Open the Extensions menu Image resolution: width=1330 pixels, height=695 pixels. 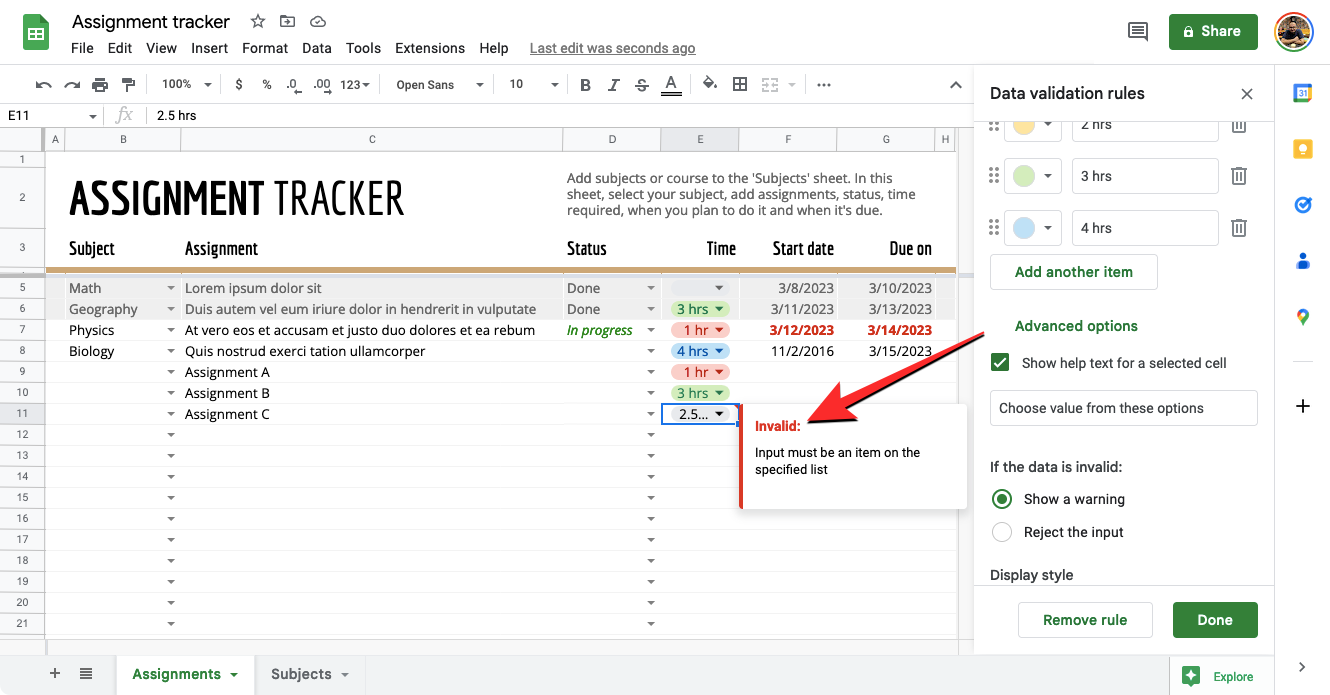tap(429, 48)
